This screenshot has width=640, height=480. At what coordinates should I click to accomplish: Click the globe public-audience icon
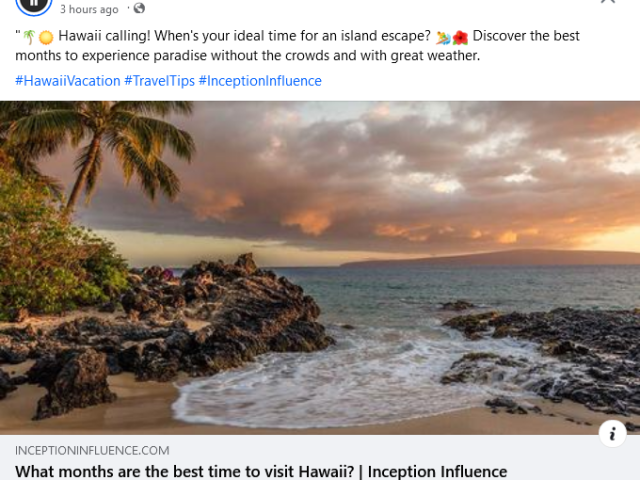point(139,8)
